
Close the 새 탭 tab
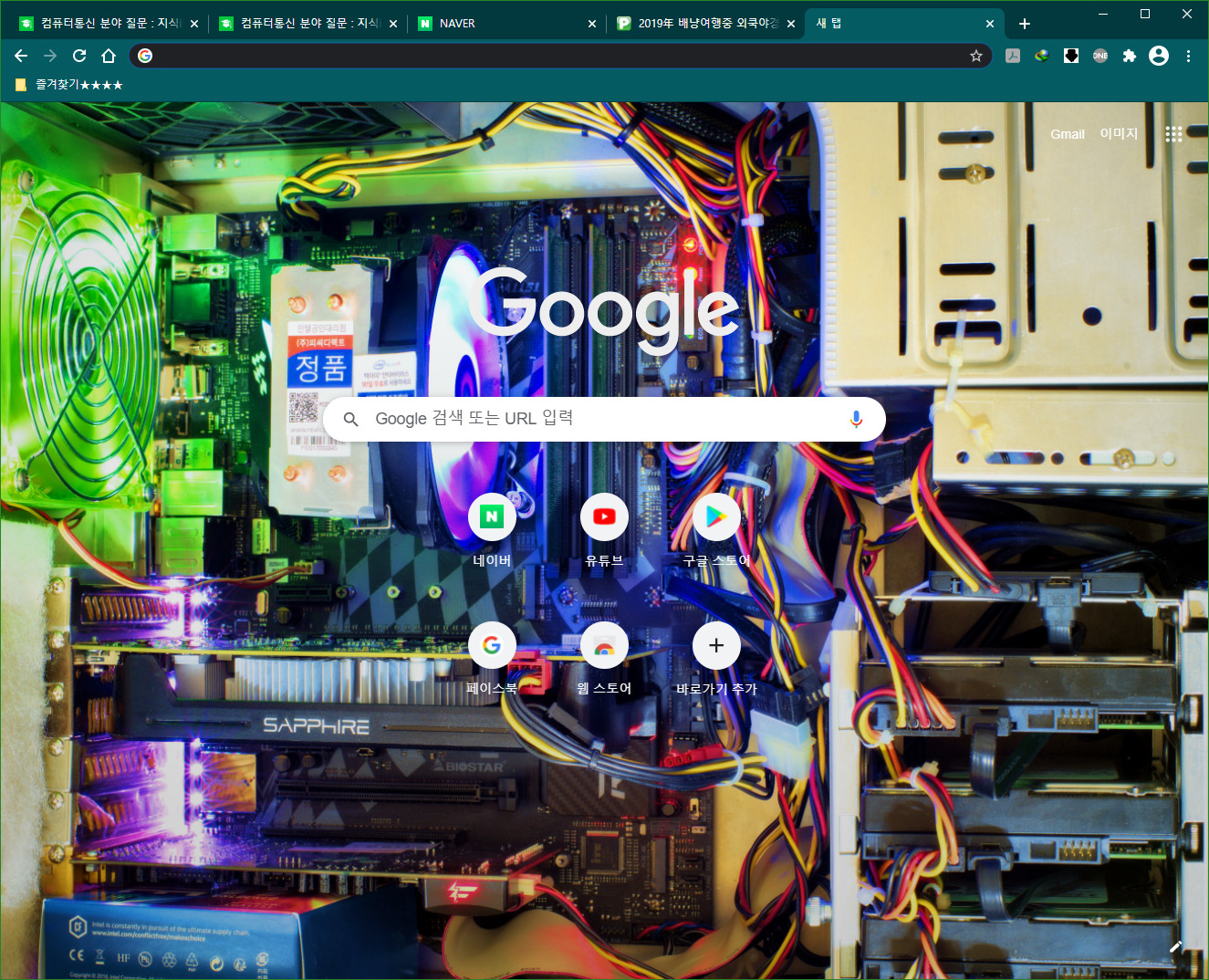(x=990, y=24)
